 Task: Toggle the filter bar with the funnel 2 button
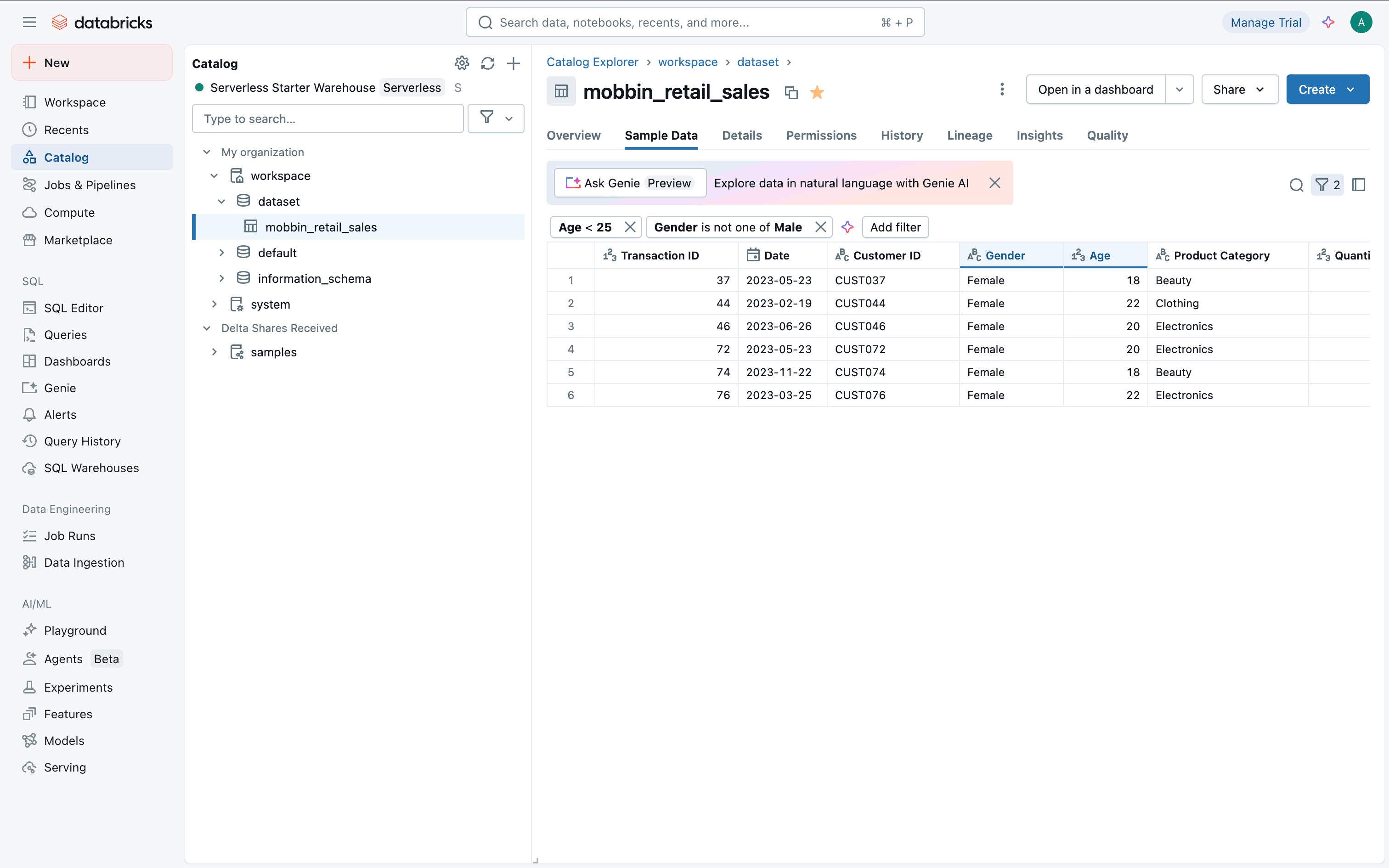(1327, 185)
